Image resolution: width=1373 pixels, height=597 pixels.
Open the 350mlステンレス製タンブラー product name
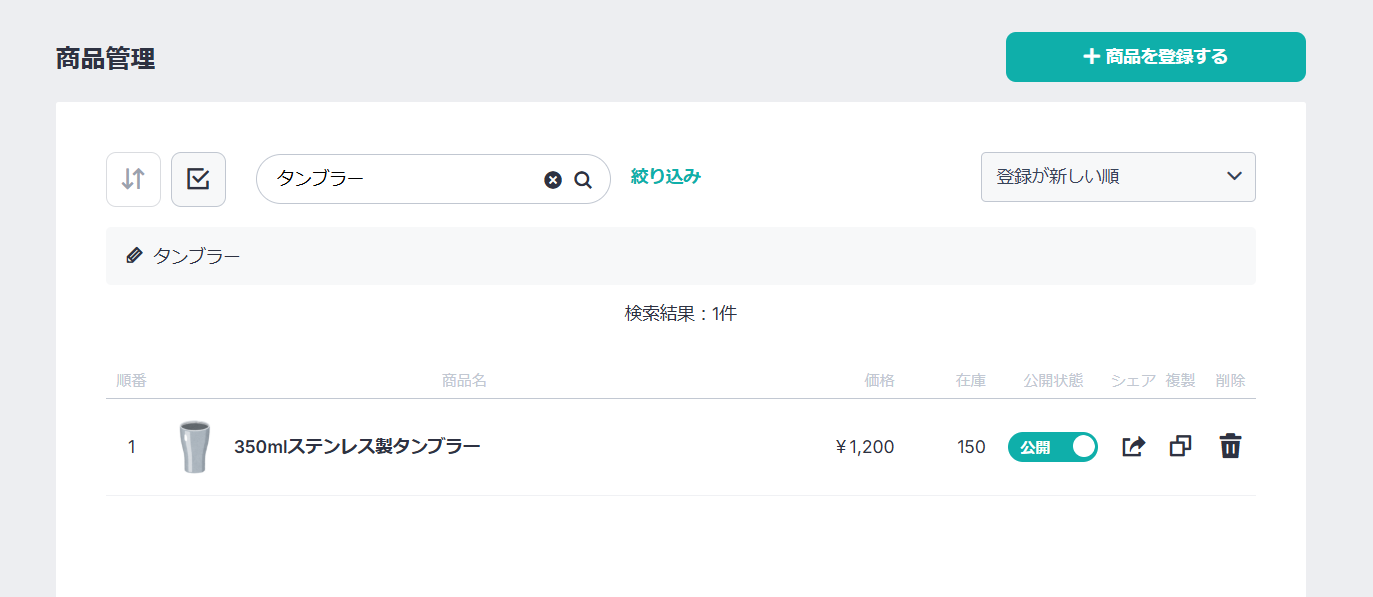[x=357, y=447]
